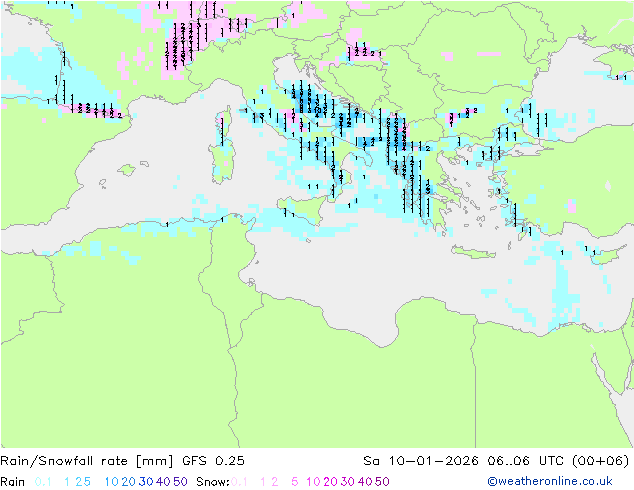This screenshot has height=490, width=634.
Task: Click the "Rain/Snowfall rate [mm]" title text
Action: (x=87, y=461)
